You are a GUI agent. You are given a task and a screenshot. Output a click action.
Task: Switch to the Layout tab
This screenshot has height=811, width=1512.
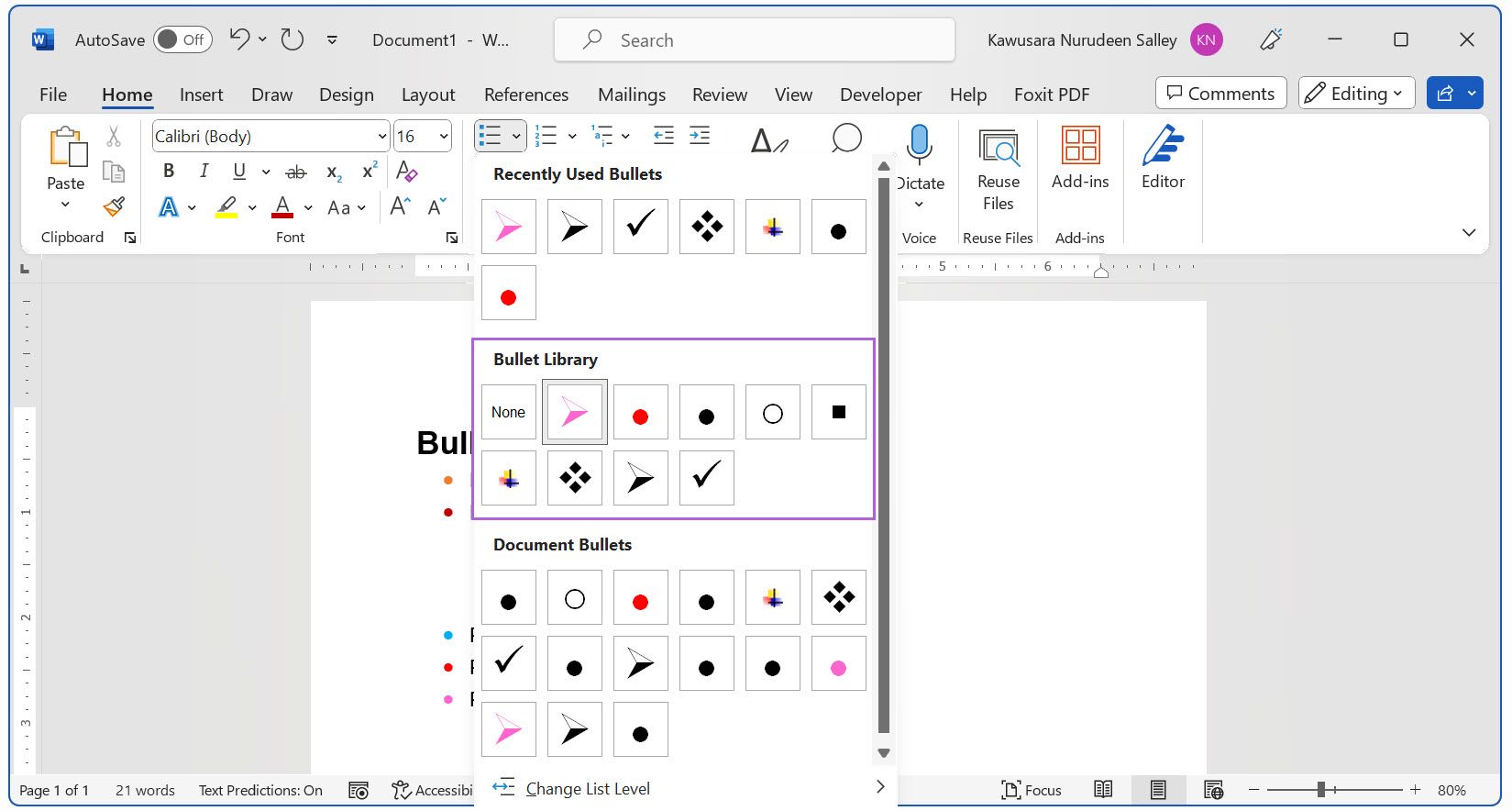pos(428,94)
